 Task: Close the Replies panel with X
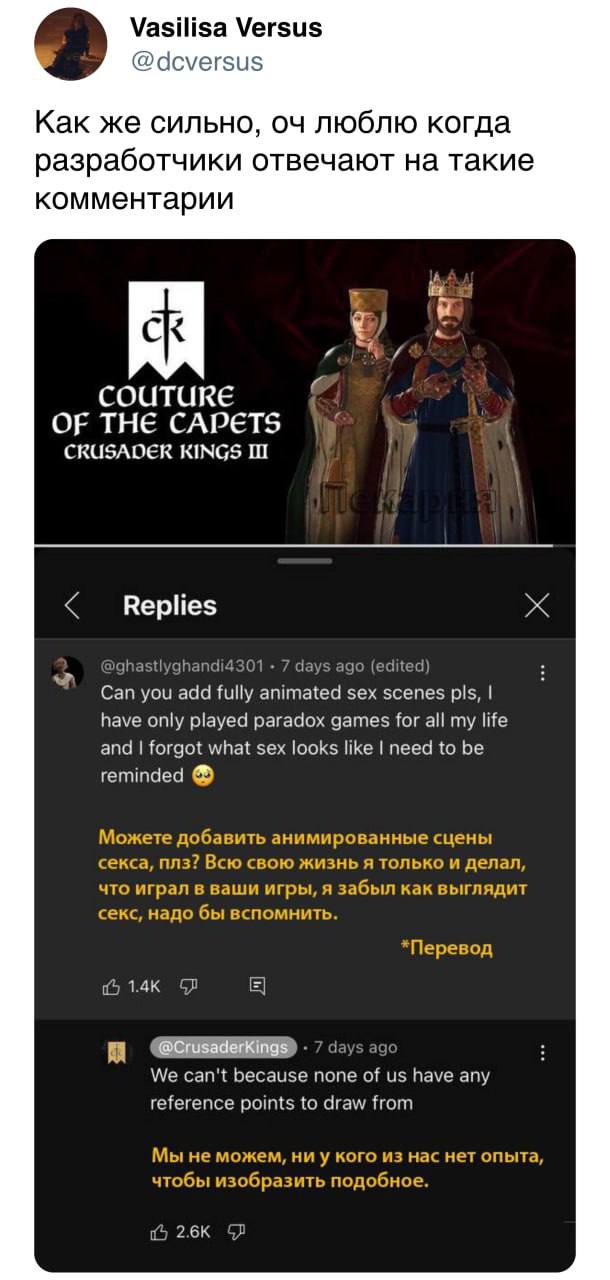pyautogui.click(x=537, y=605)
